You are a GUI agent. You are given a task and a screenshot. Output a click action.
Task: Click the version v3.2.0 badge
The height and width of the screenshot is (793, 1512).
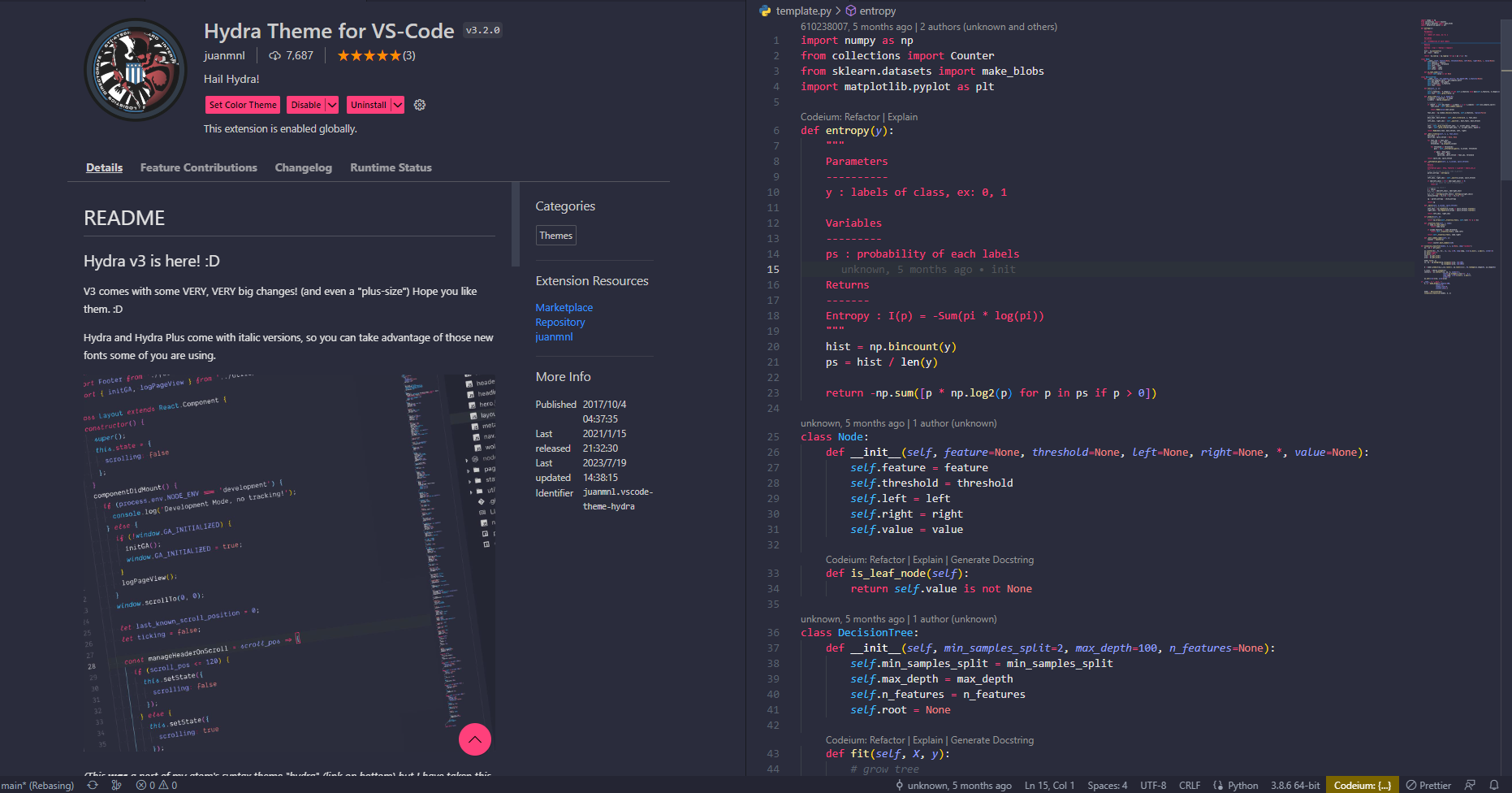[483, 30]
